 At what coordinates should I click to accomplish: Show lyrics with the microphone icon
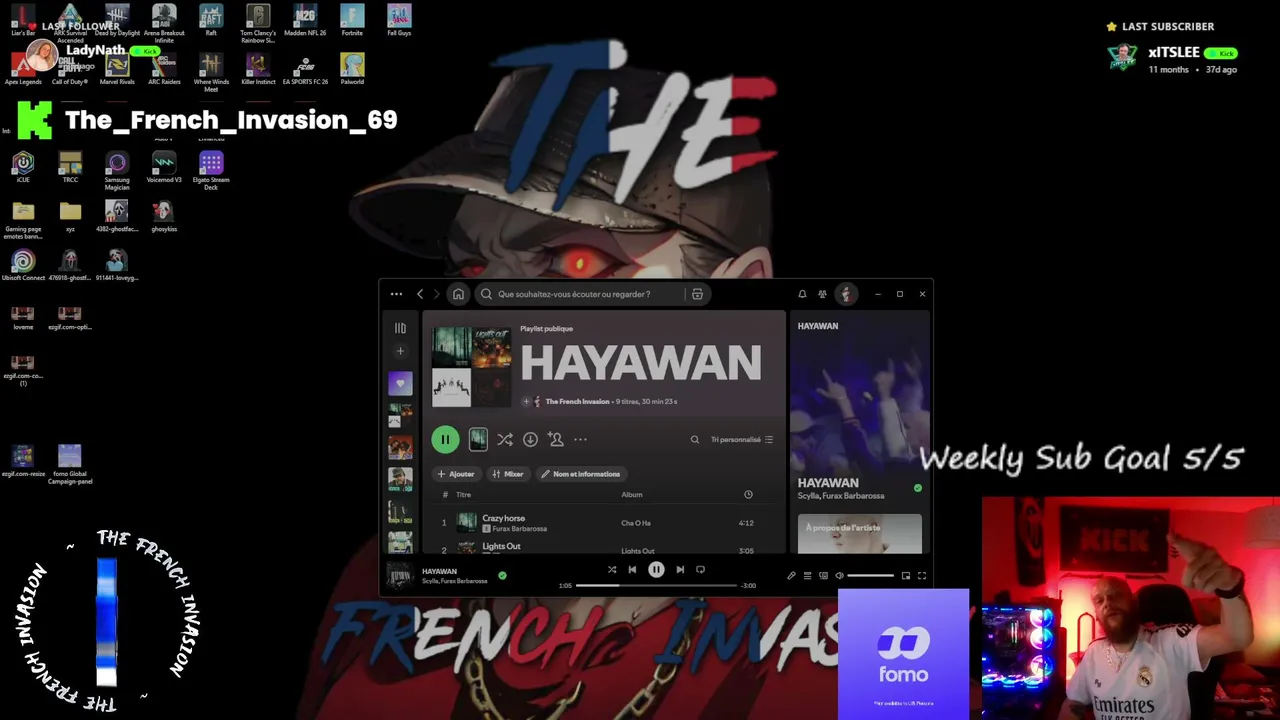[791, 576]
